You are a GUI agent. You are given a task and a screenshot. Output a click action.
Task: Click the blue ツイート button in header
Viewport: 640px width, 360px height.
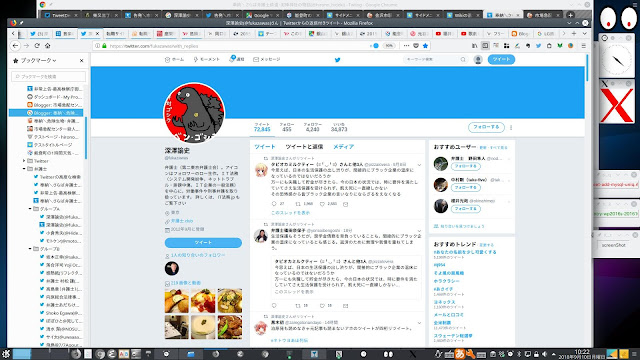click(501, 60)
